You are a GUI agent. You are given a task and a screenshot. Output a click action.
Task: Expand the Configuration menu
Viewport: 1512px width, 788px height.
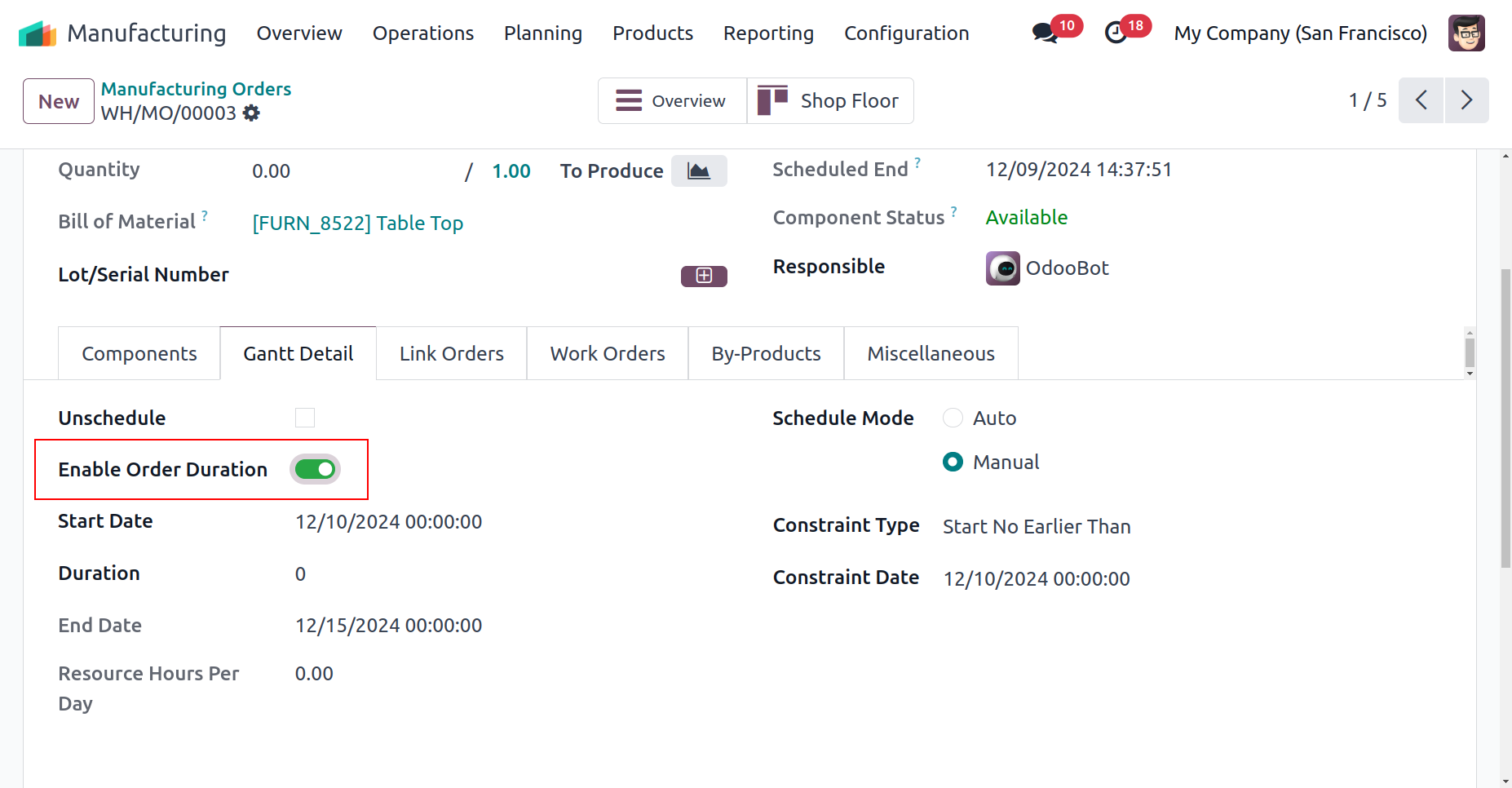pos(906,33)
